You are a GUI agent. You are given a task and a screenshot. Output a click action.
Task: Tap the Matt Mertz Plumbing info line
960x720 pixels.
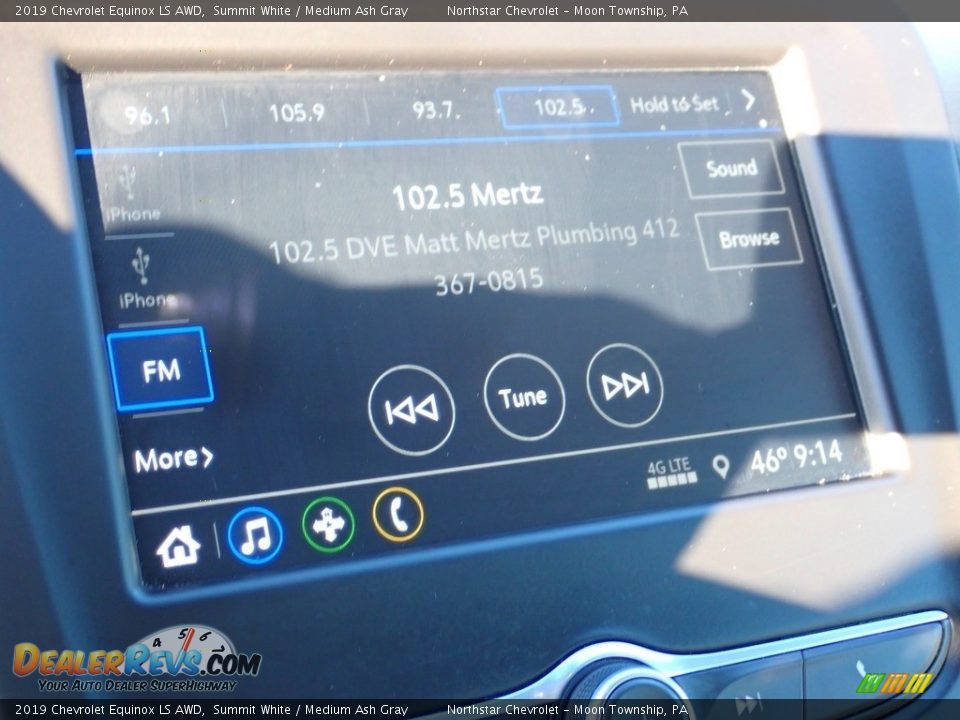tap(474, 240)
